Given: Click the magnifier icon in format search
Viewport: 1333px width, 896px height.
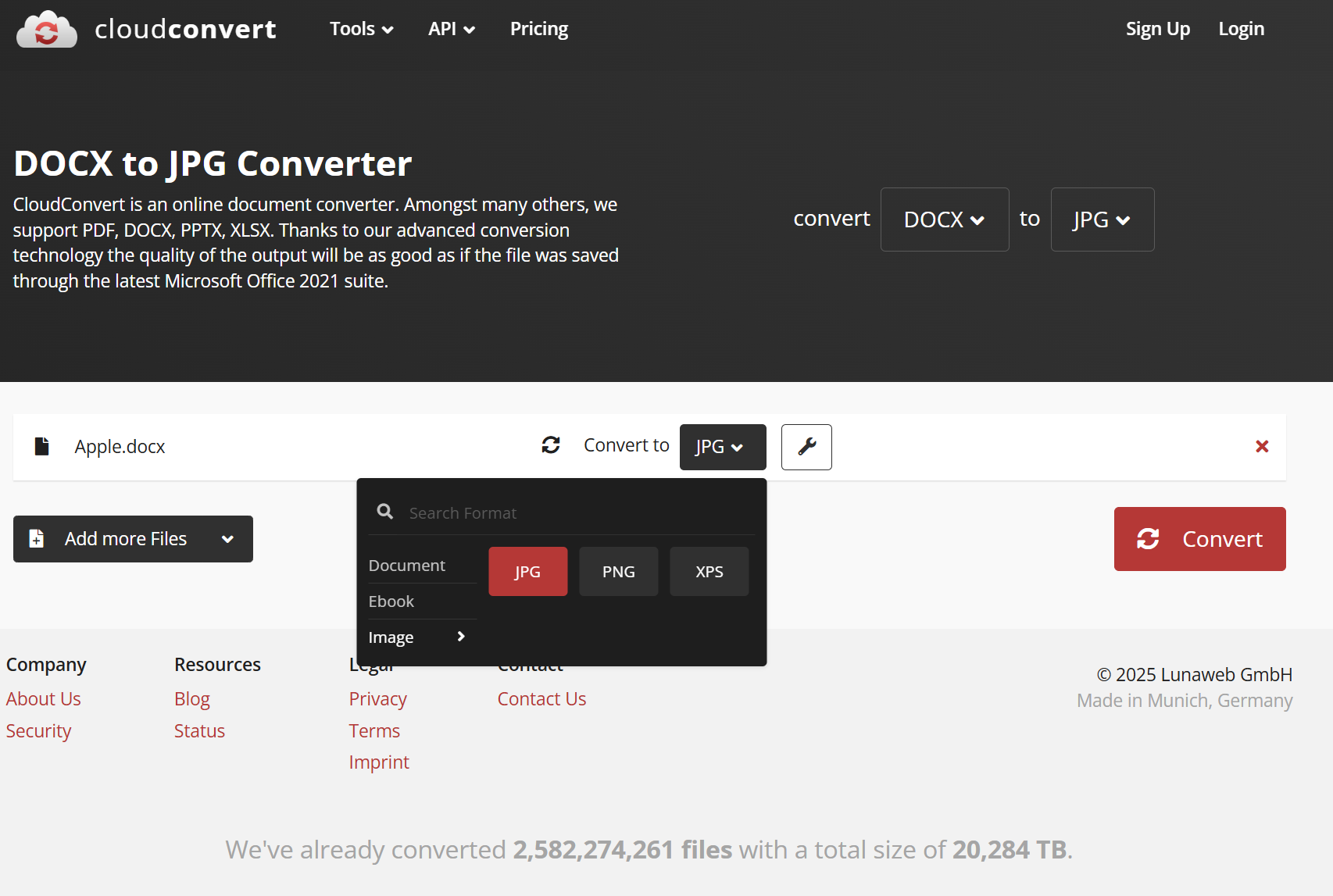Looking at the screenshot, I should click(385, 512).
